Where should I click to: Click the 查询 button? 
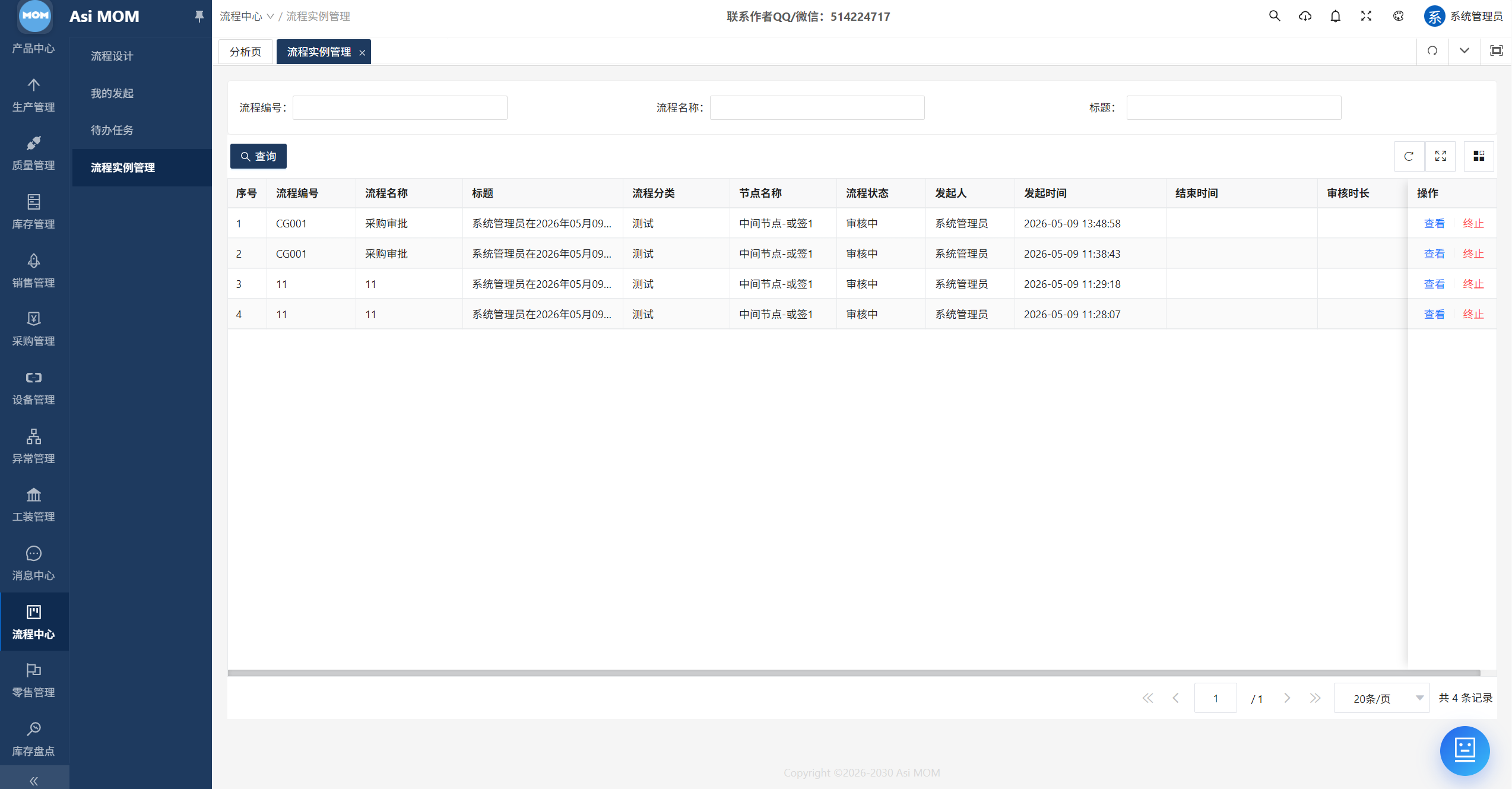(x=258, y=156)
